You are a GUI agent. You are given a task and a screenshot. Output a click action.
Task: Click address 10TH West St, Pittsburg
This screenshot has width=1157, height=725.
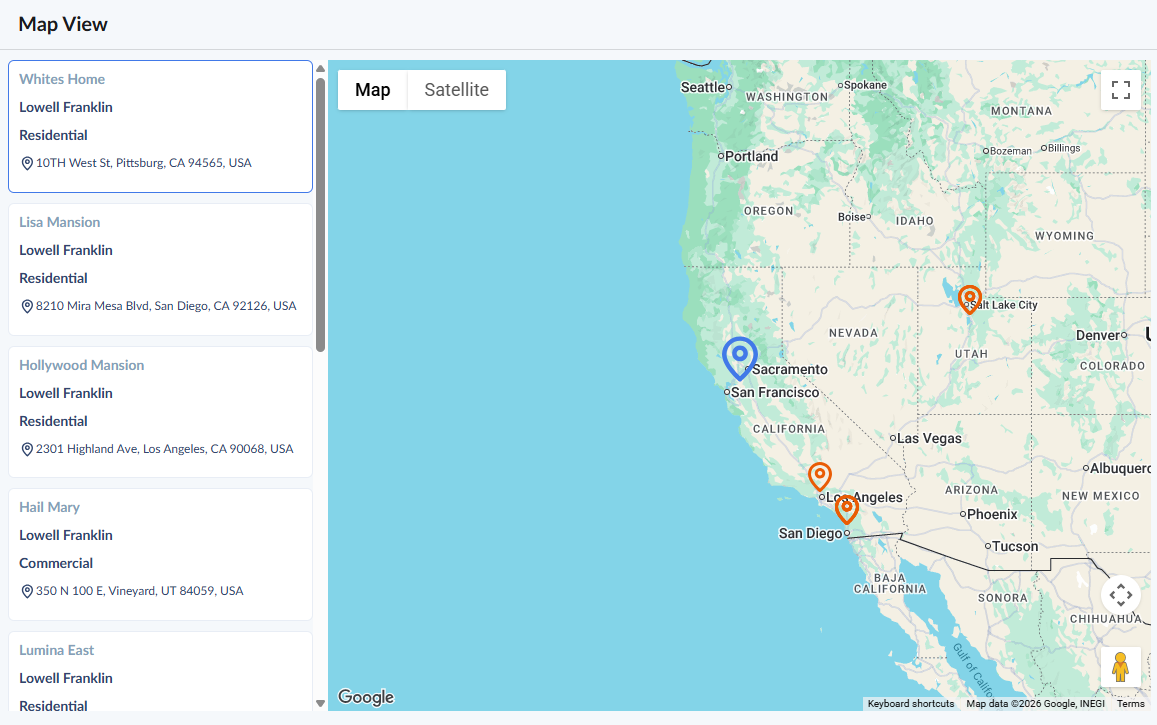[144, 163]
